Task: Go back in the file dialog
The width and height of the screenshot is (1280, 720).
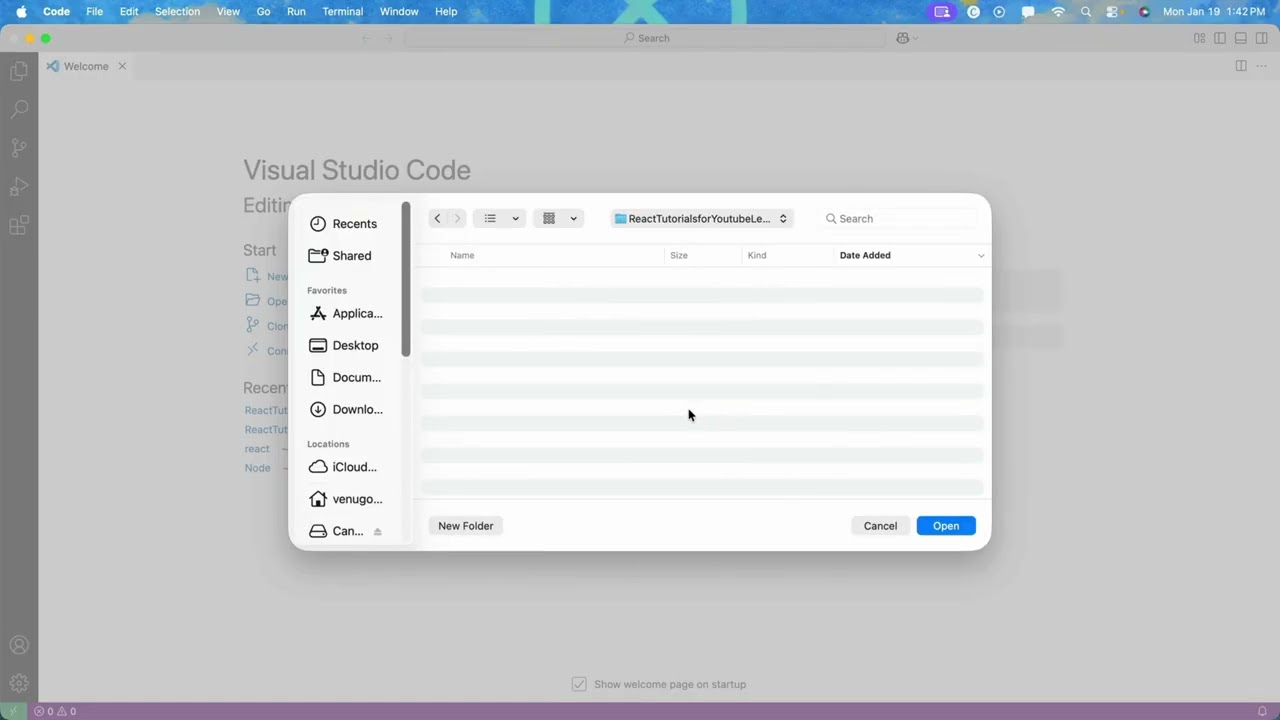Action: (x=437, y=218)
